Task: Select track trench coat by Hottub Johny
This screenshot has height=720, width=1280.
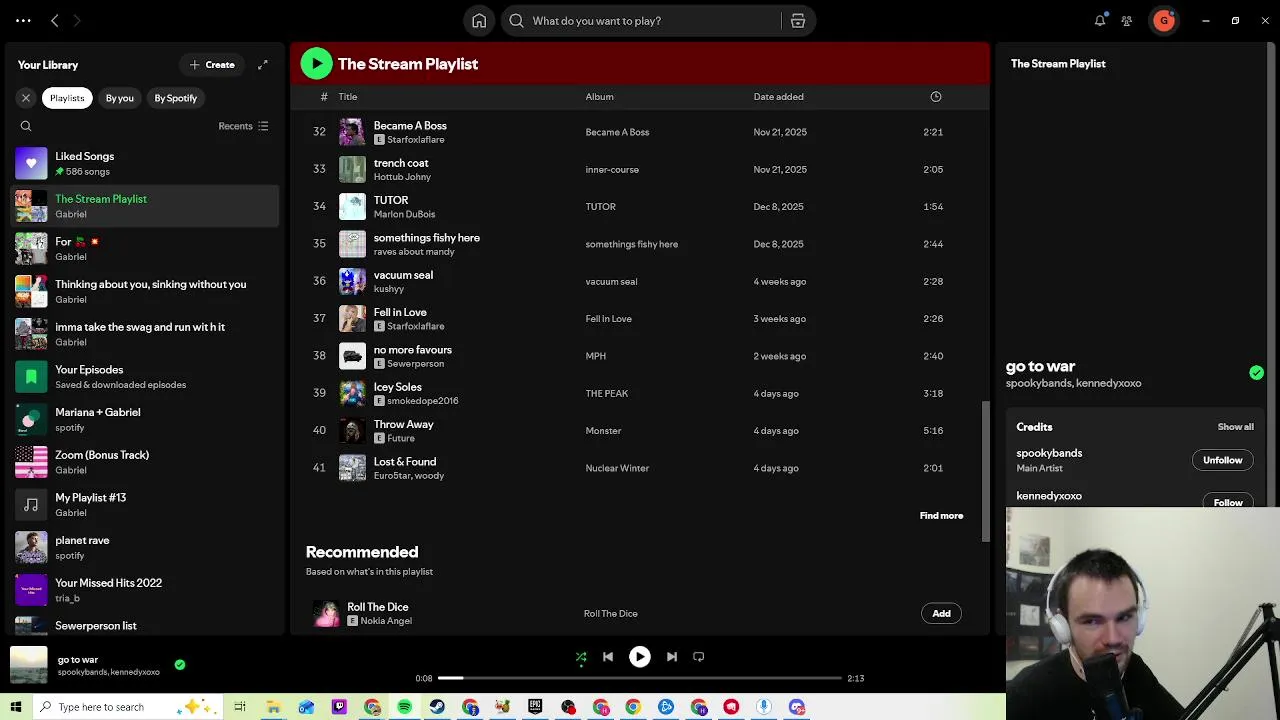Action: pyautogui.click(x=640, y=169)
